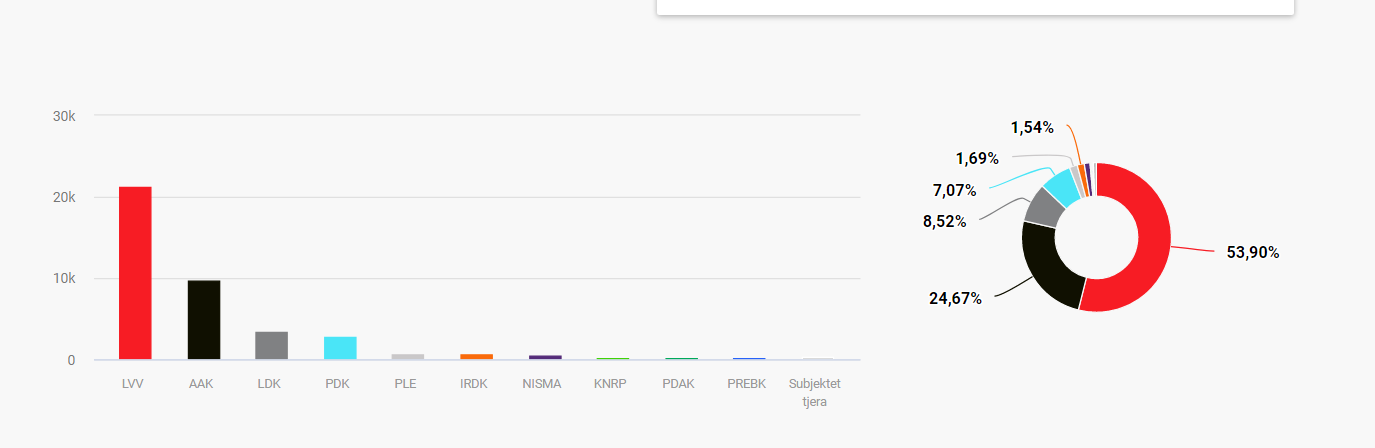The width and height of the screenshot is (1375, 448).
Task: Click the red LVV bar in the chart
Action: point(135,272)
